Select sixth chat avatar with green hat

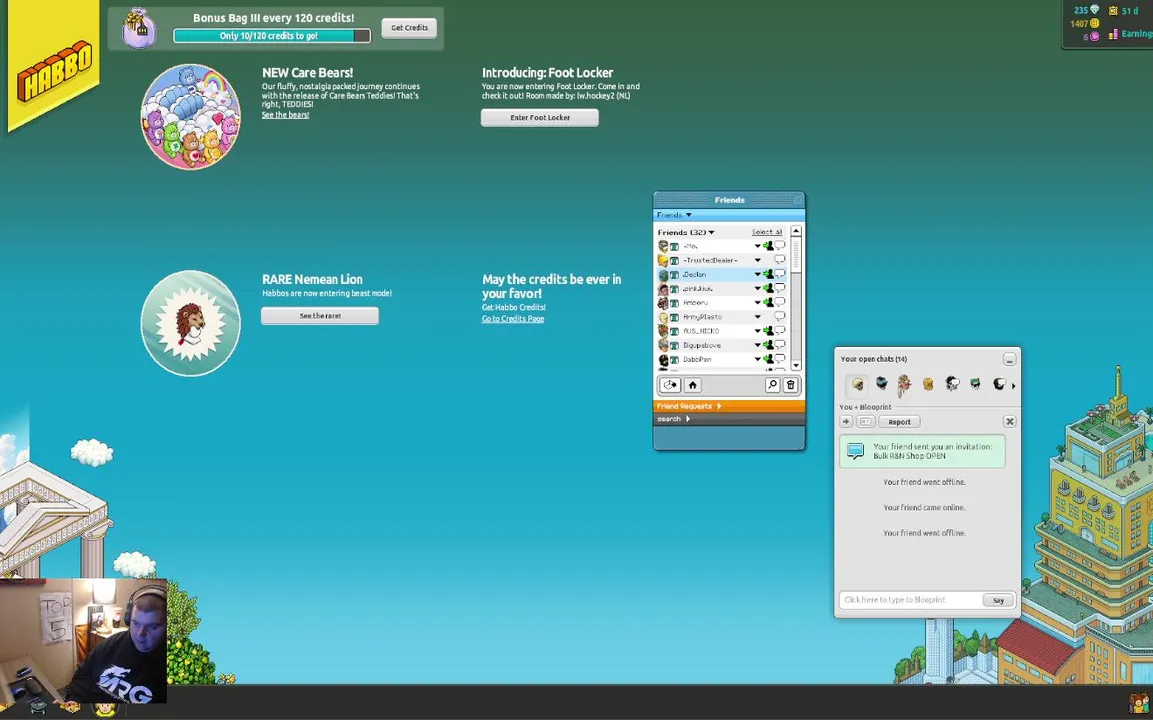975,383
